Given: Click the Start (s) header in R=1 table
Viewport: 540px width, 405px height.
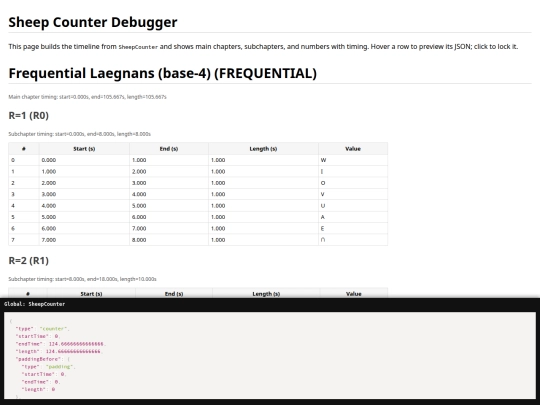Looking at the screenshot, I should (84, 149).
